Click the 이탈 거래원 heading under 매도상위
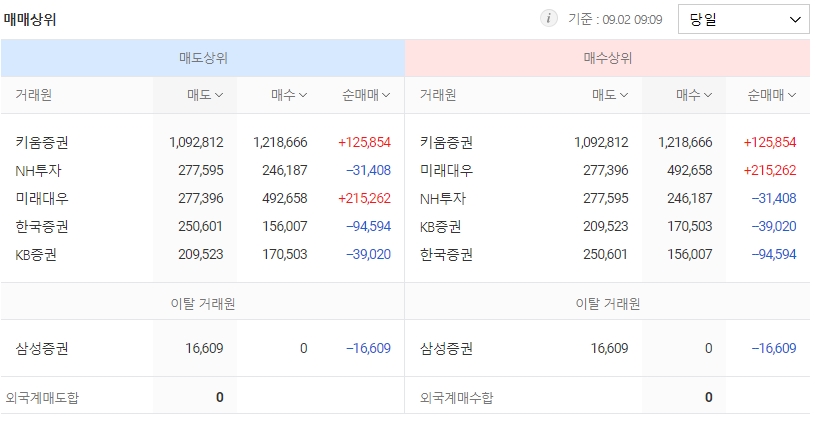The height and width of the screenshot is (421, 817). 203,304
